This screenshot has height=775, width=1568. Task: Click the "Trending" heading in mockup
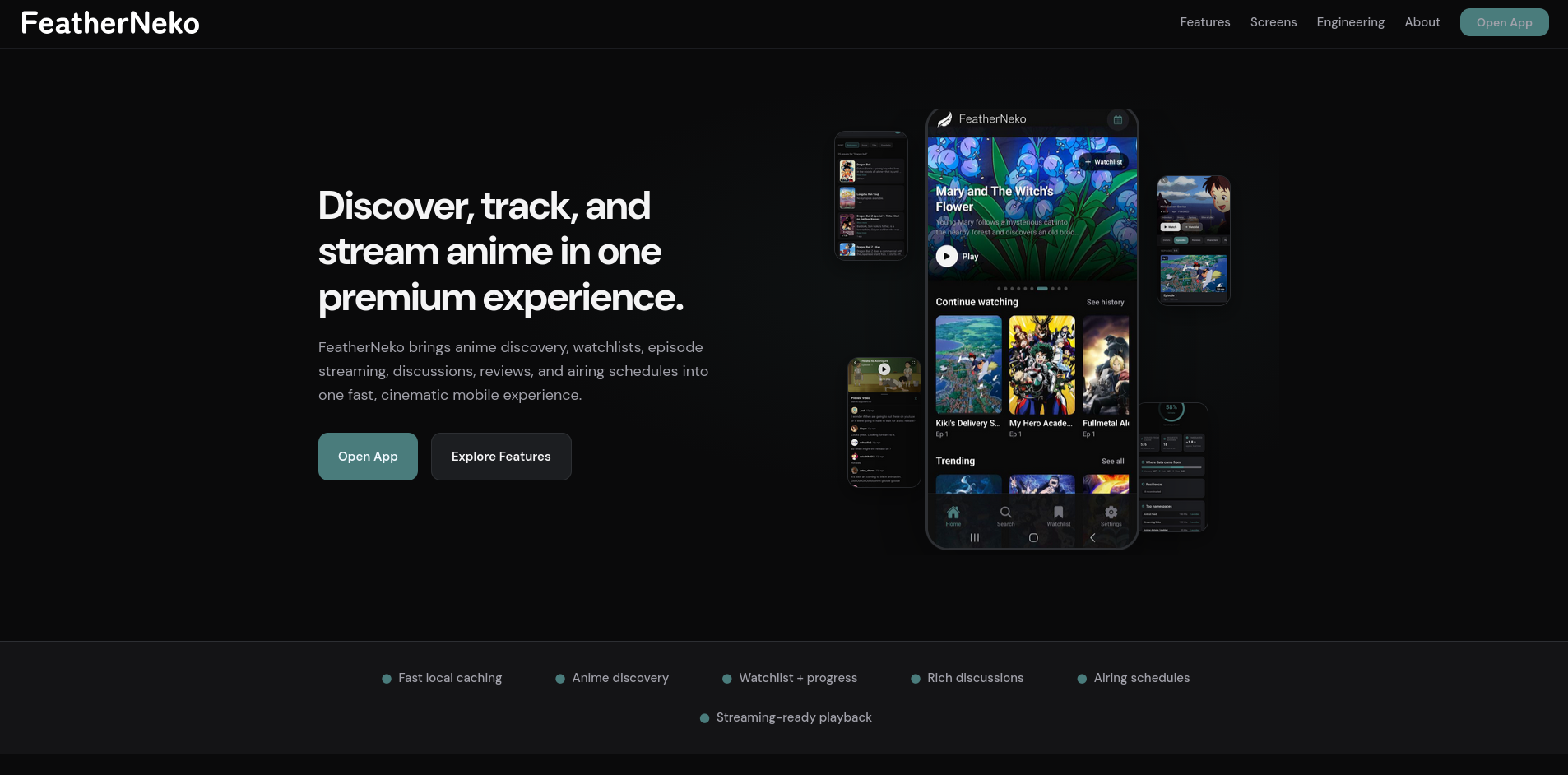pos(955,461)
